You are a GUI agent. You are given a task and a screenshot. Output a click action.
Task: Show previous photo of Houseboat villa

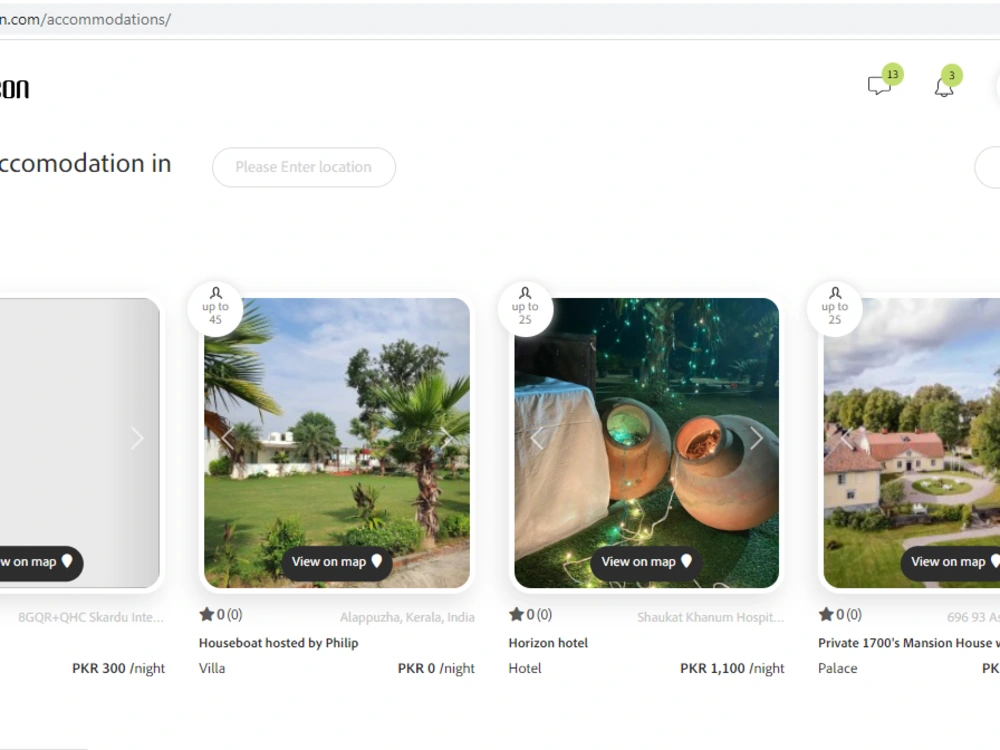[x=227, y=438]
